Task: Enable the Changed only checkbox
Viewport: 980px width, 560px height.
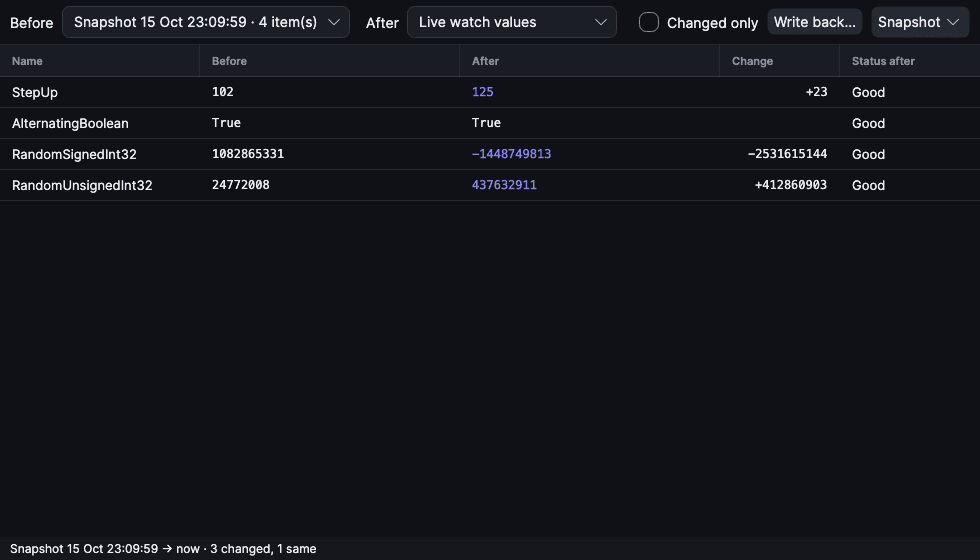Action: [649, 22]
